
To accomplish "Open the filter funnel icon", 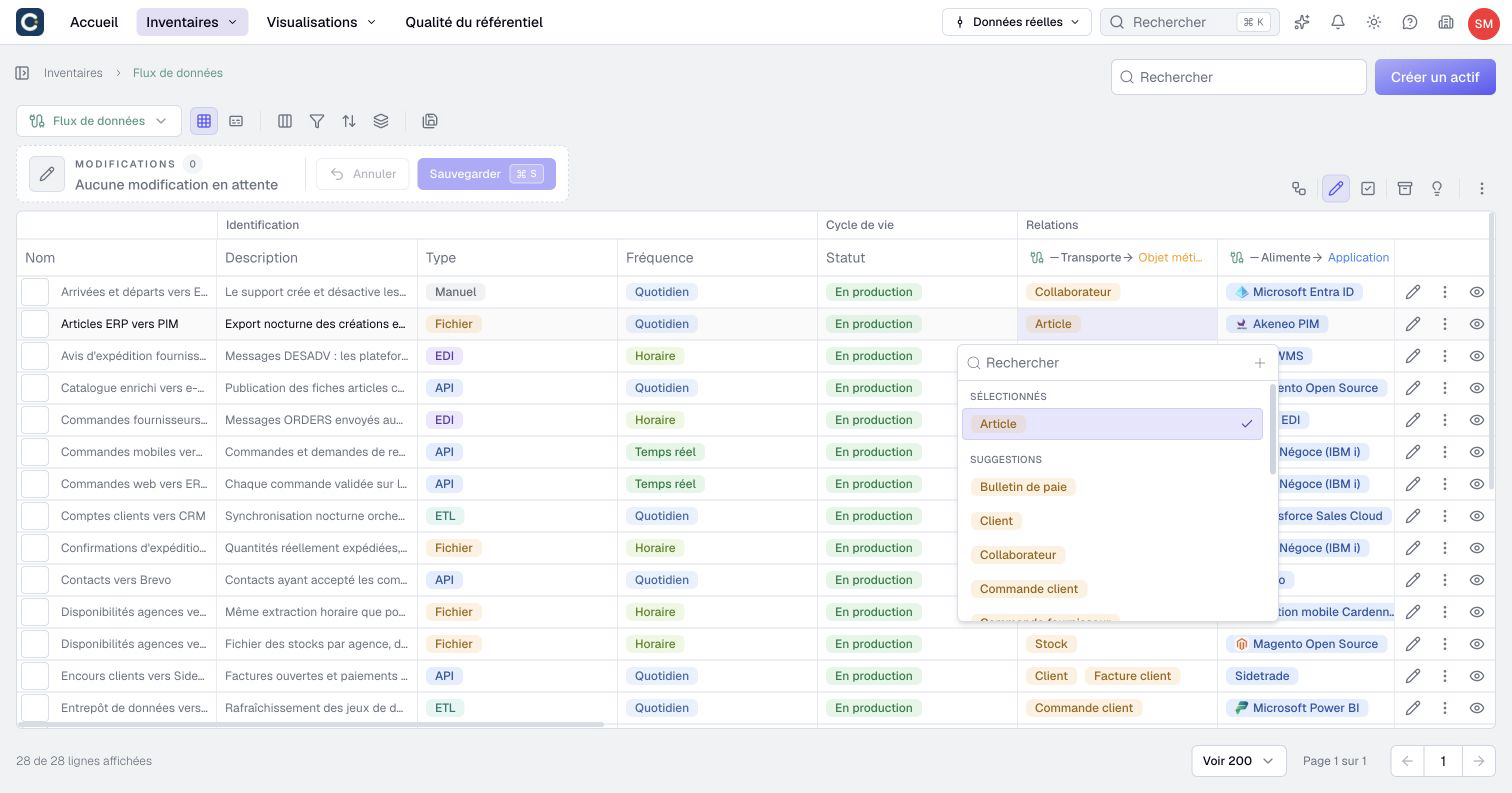I will click(317, 121).
